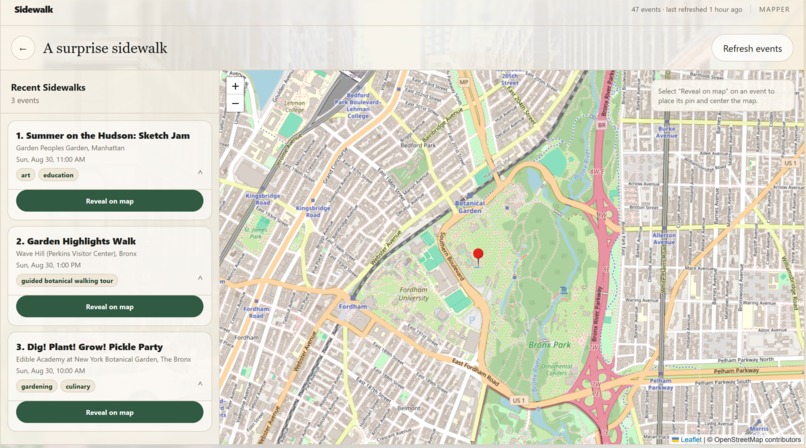Collapse the Garden Highlights Walk chevron
The height and width of the screenshot is (448, 806).
point(200,278)
